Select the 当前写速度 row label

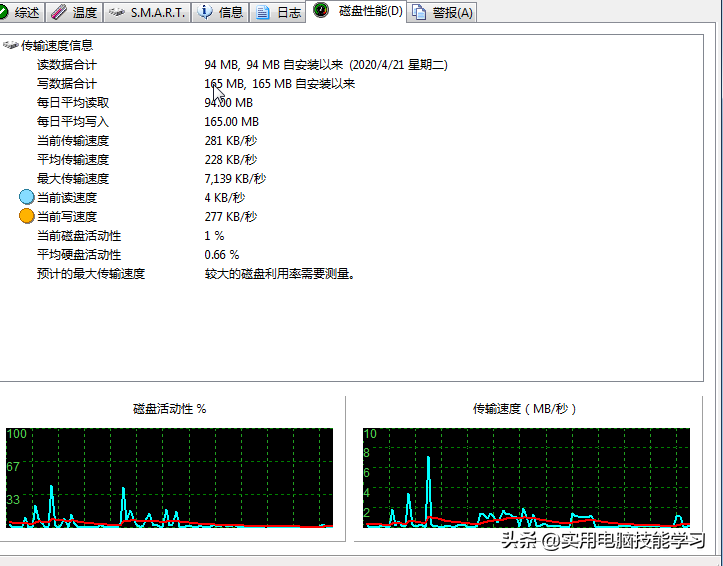(x=67, y=216)
